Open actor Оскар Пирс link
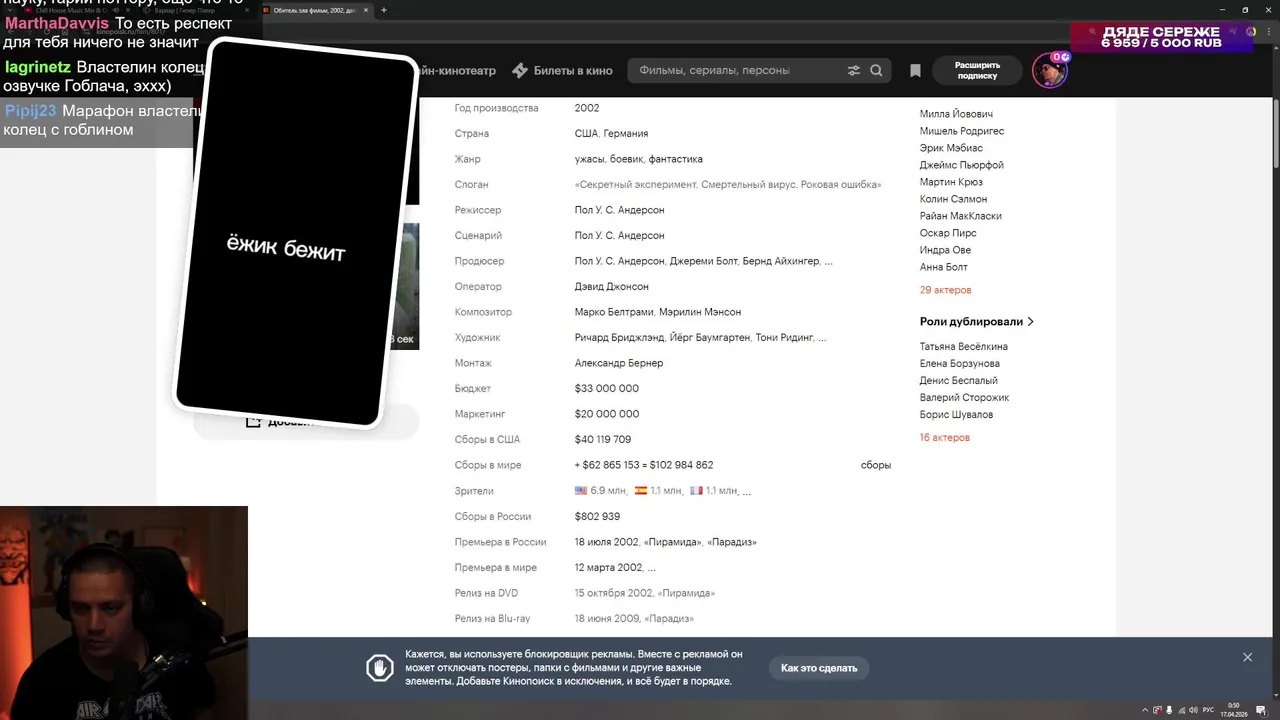Viewport: 1280px width, 720px height. pyautogui.click(x=948, y=233)
